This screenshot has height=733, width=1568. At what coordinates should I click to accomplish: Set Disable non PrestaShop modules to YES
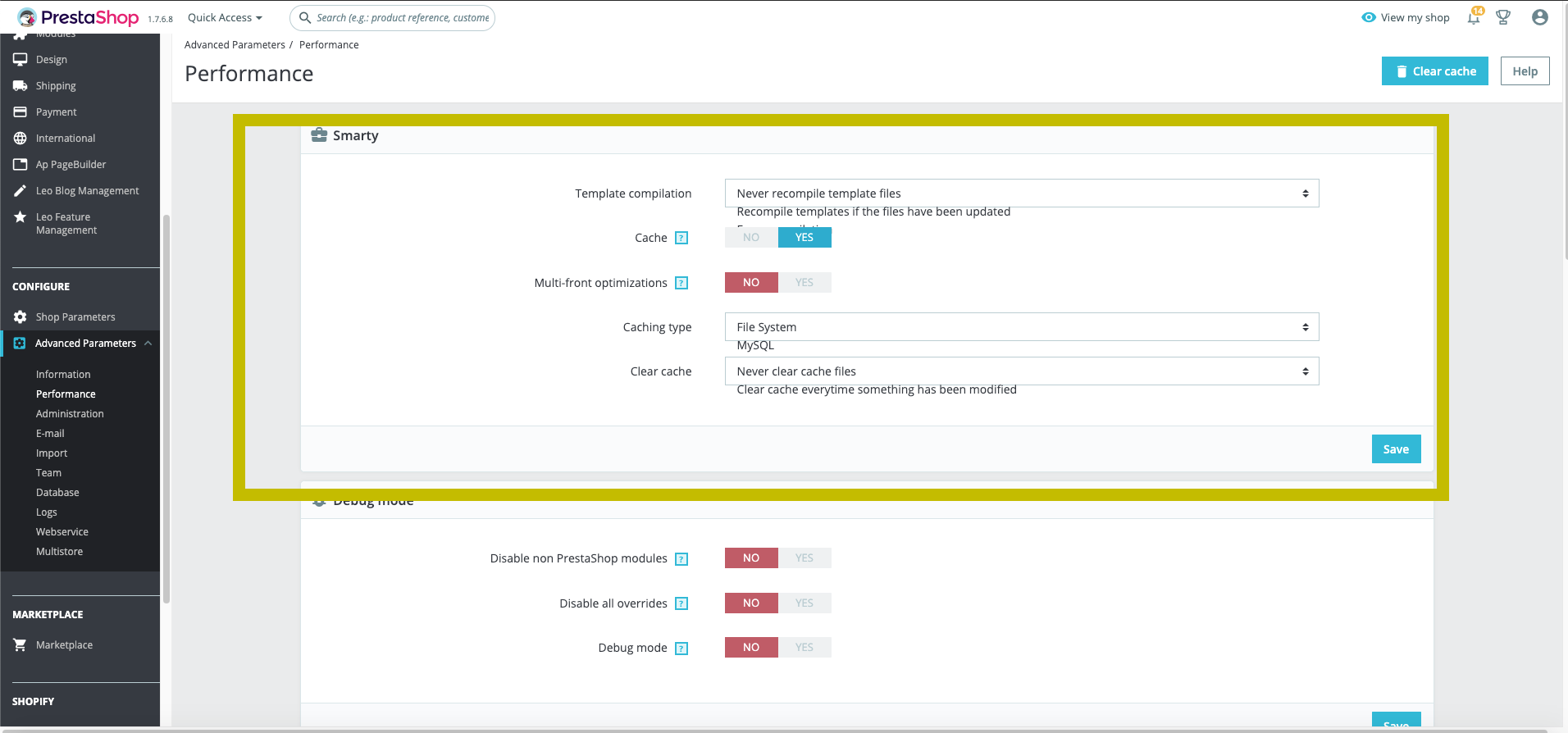click(805, 558)
